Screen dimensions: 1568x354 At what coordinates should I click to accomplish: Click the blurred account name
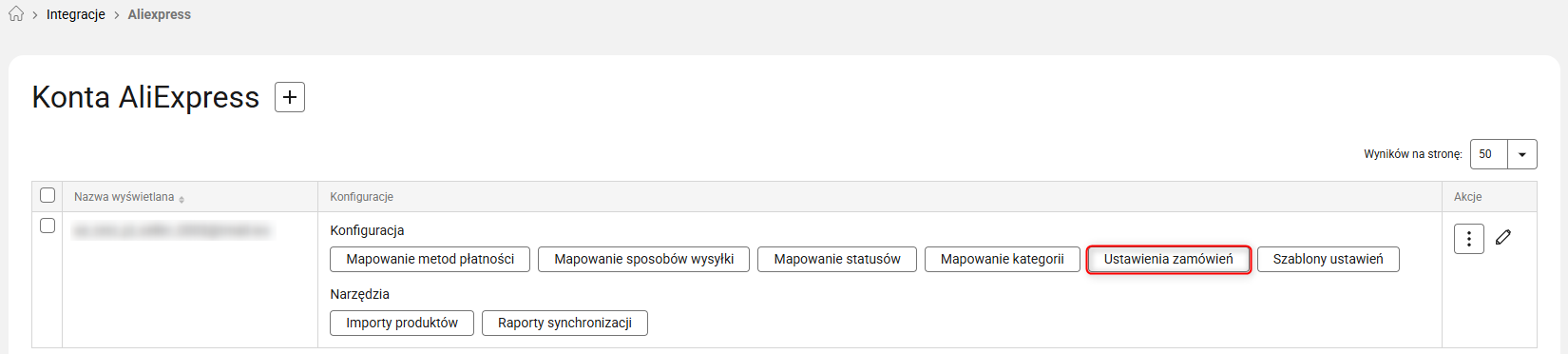click(x=171, y=230)
